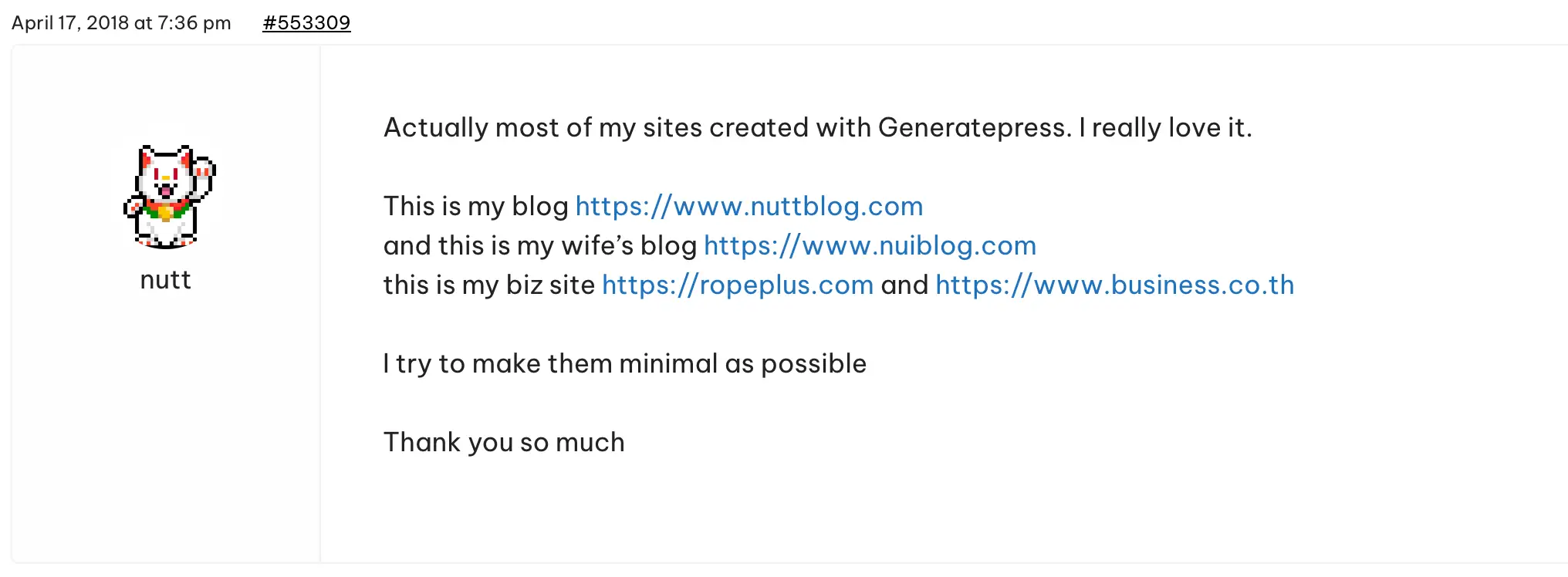Visit the https://www.nuttblog.com link
The width and height of the screenshot is (1568, 577).
coord(749,206)
